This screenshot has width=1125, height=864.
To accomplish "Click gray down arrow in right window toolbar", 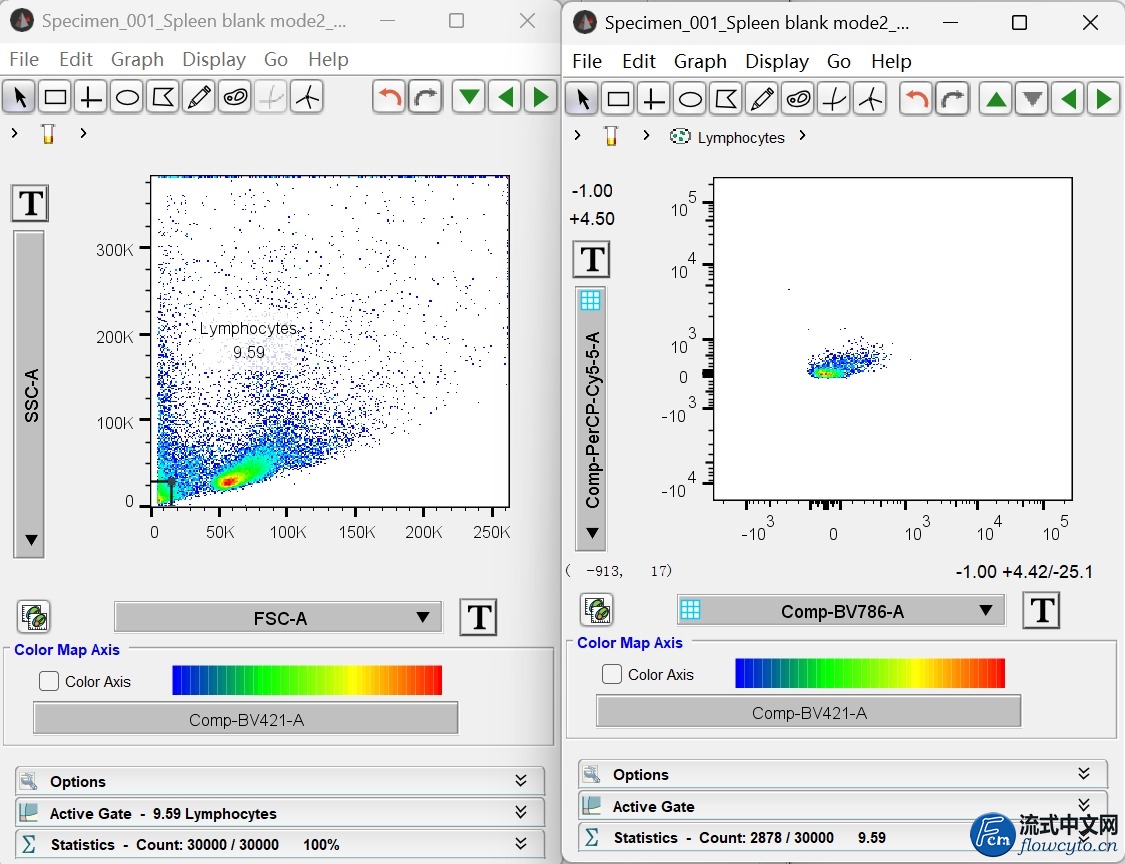I will [1032, 99].
